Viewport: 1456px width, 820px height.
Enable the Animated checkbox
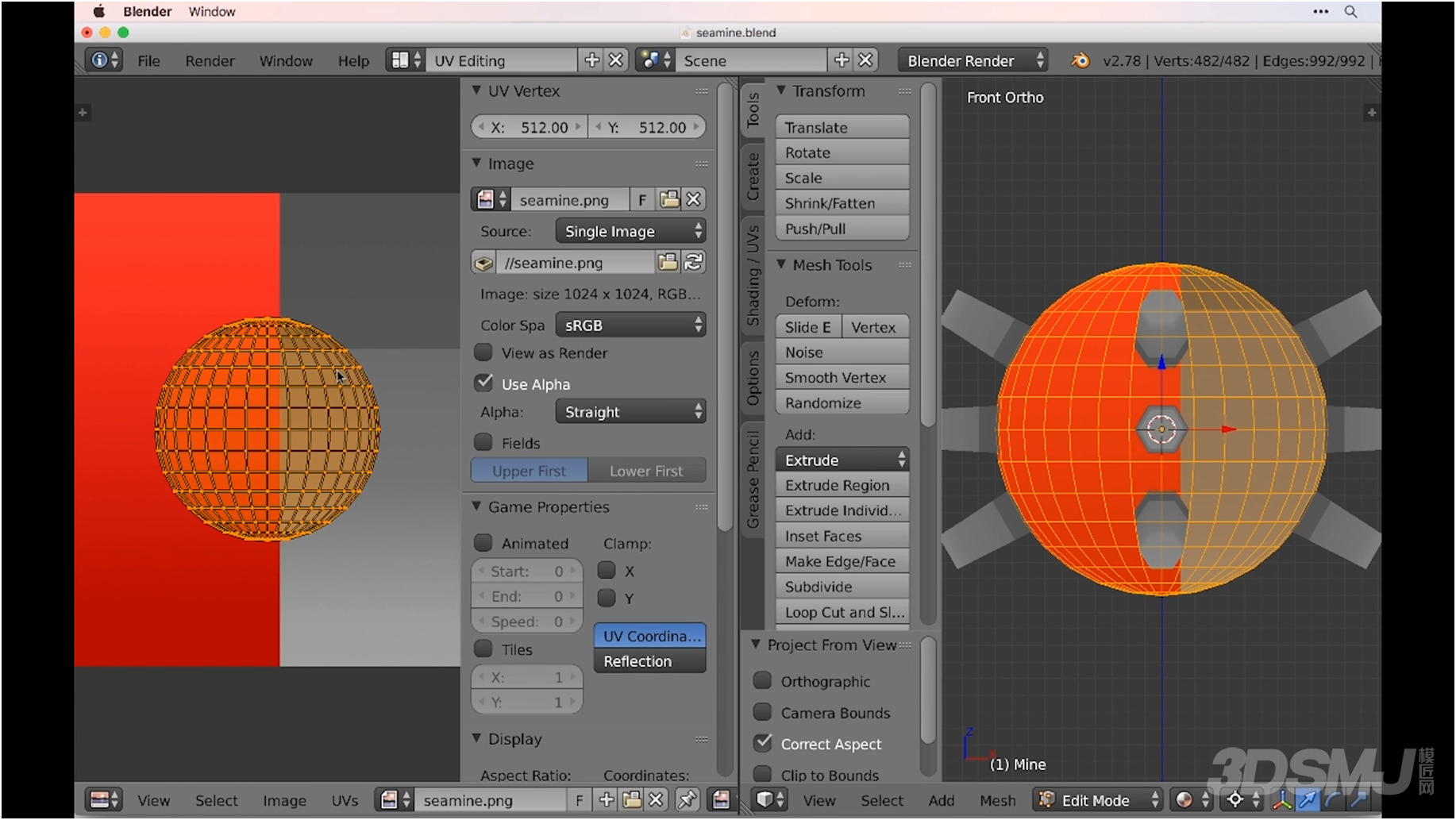tap(483, 543)
